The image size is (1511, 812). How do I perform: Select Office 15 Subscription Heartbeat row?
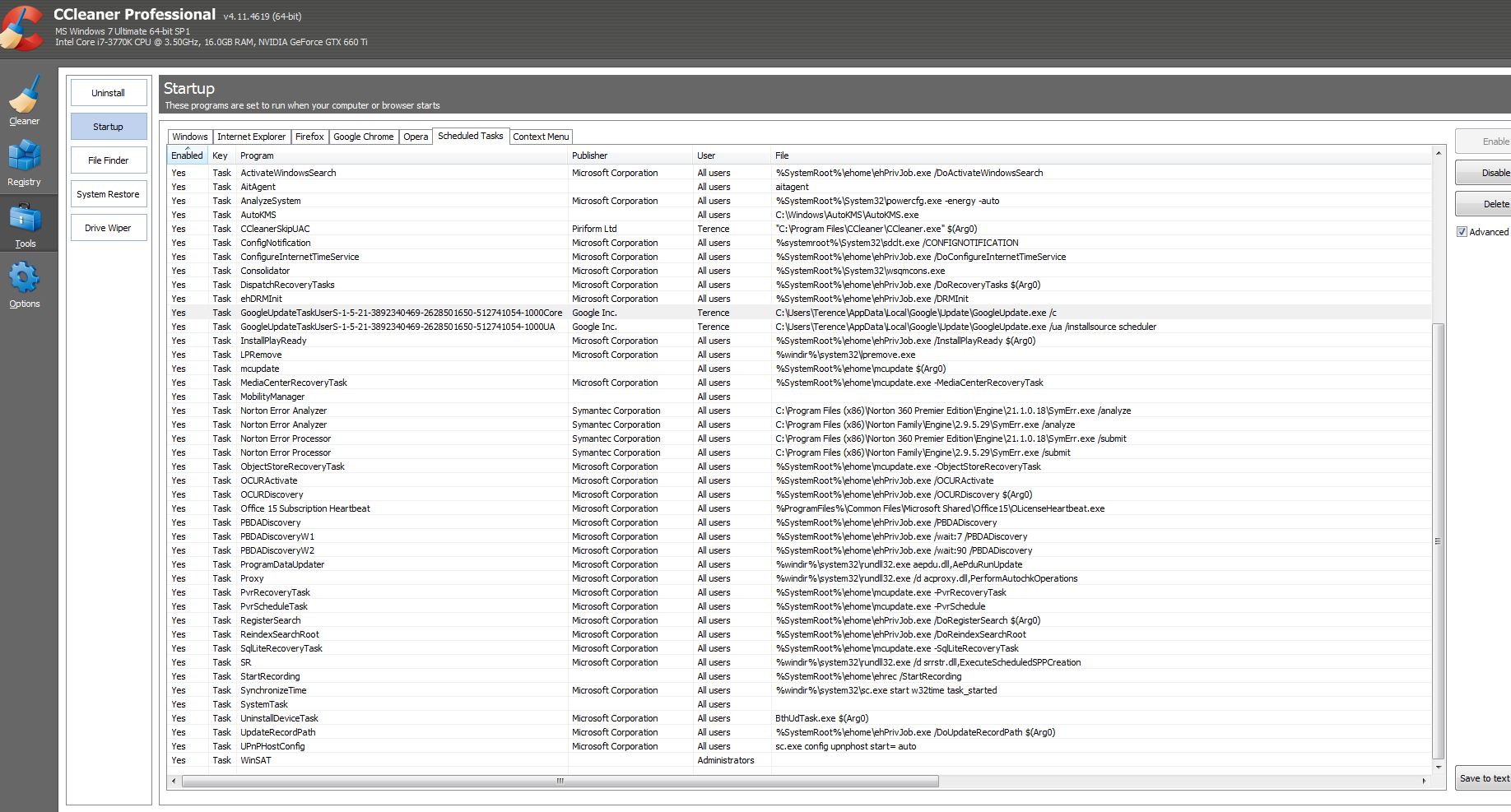coord(799,508)
